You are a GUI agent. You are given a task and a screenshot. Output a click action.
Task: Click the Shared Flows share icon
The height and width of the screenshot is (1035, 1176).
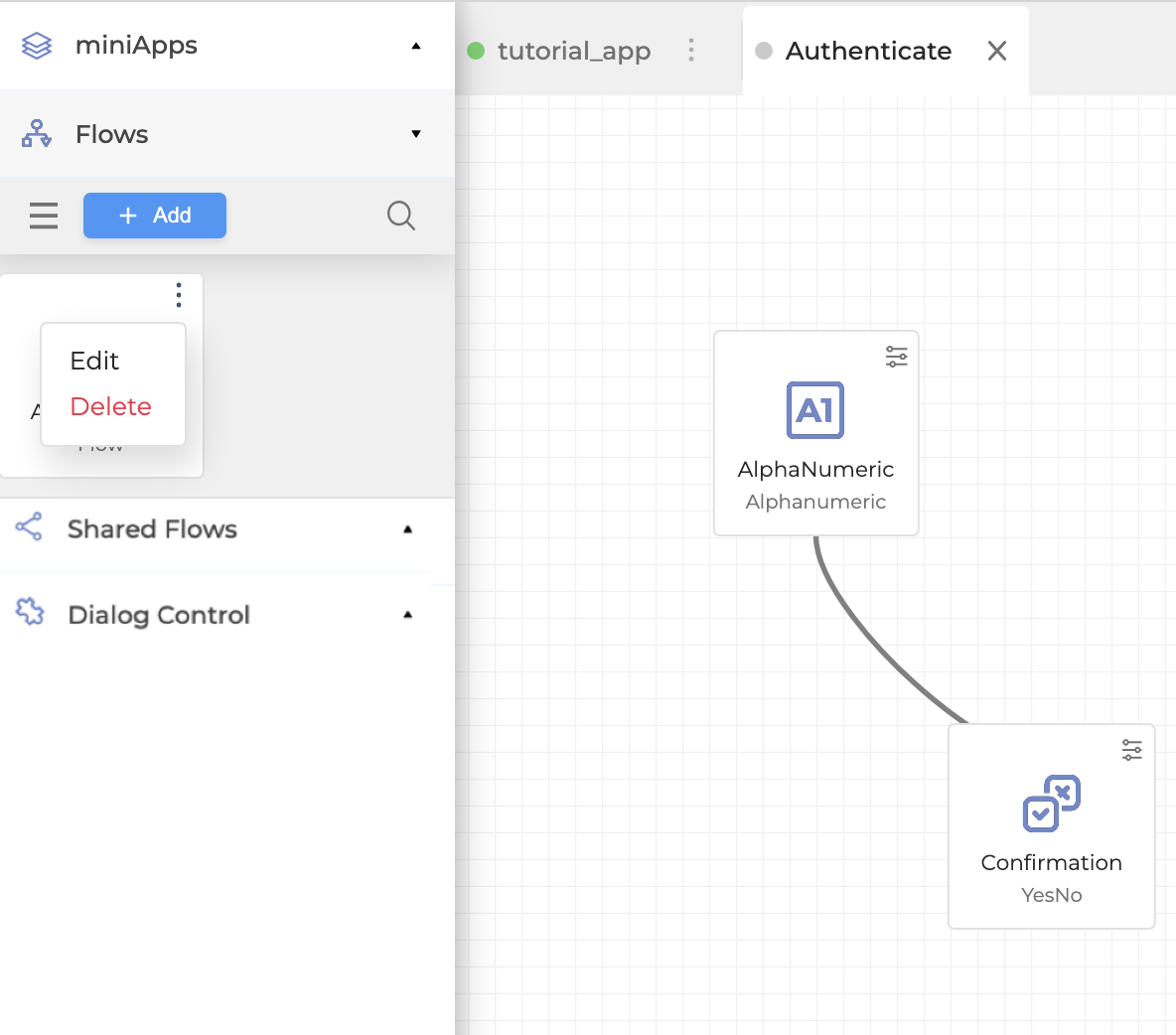pyautogui.click(x=30, y=527)
